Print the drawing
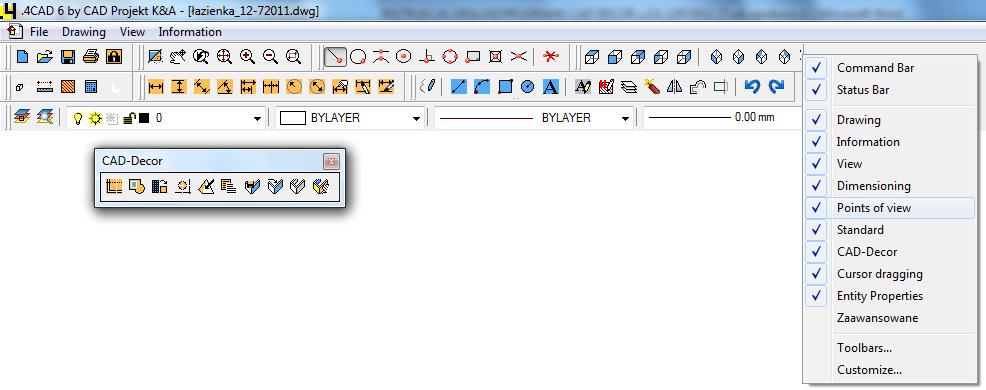 (x=91, y=57)
